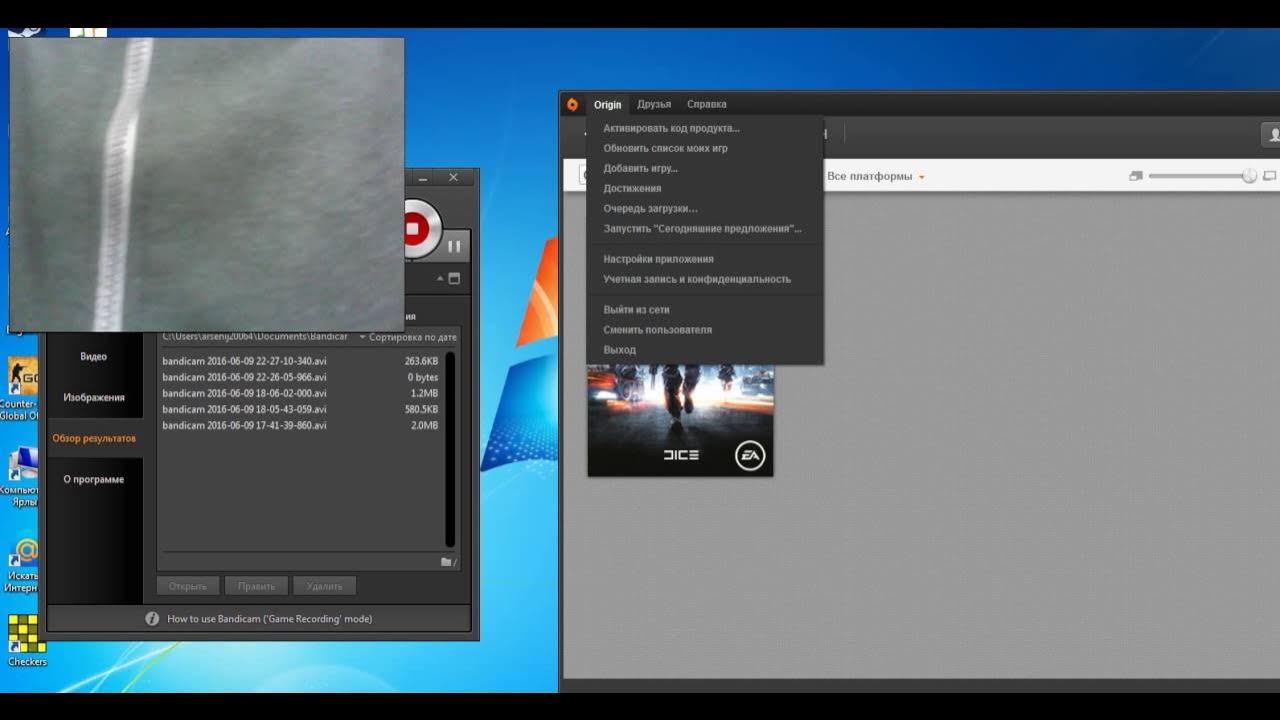1280x720 pixels.
Task: Expand the Все платформы dropdown
Action: click(x=876, y=176)
